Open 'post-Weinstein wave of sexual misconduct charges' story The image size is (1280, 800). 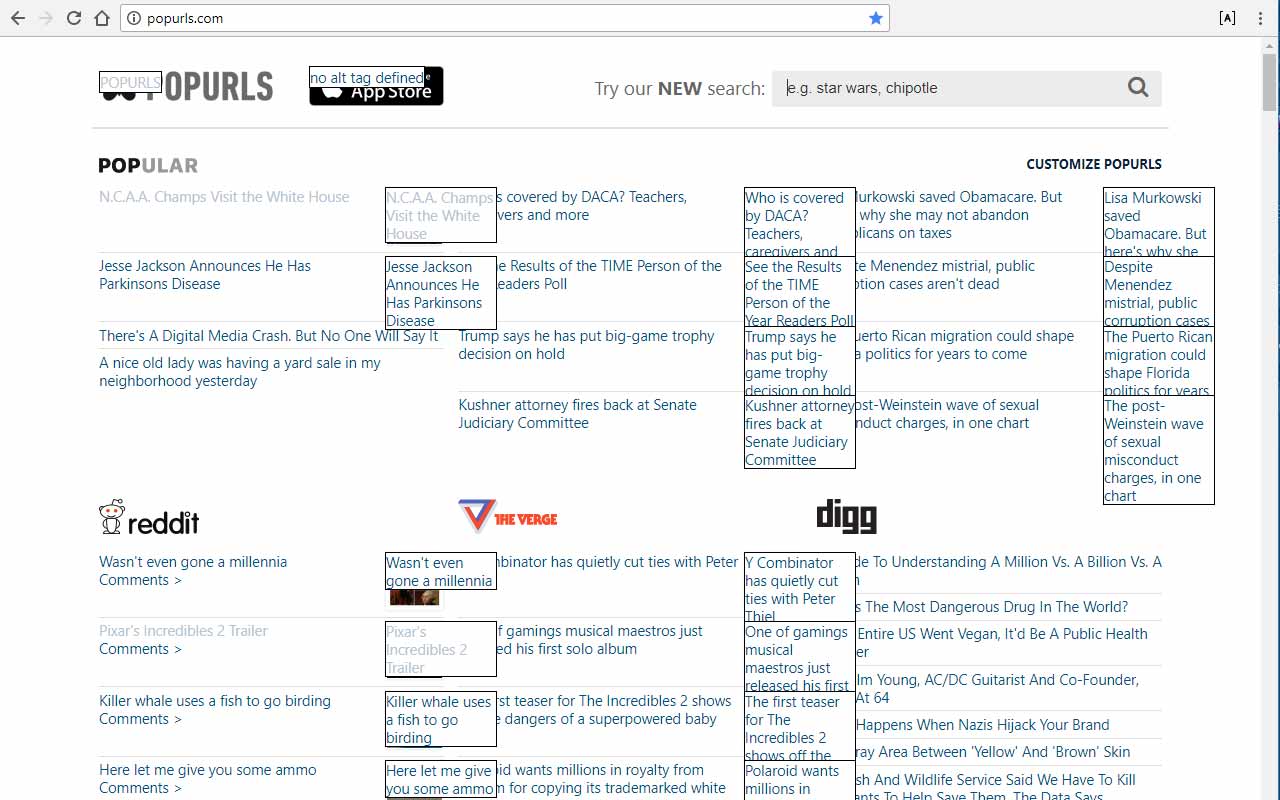point(947,414)
